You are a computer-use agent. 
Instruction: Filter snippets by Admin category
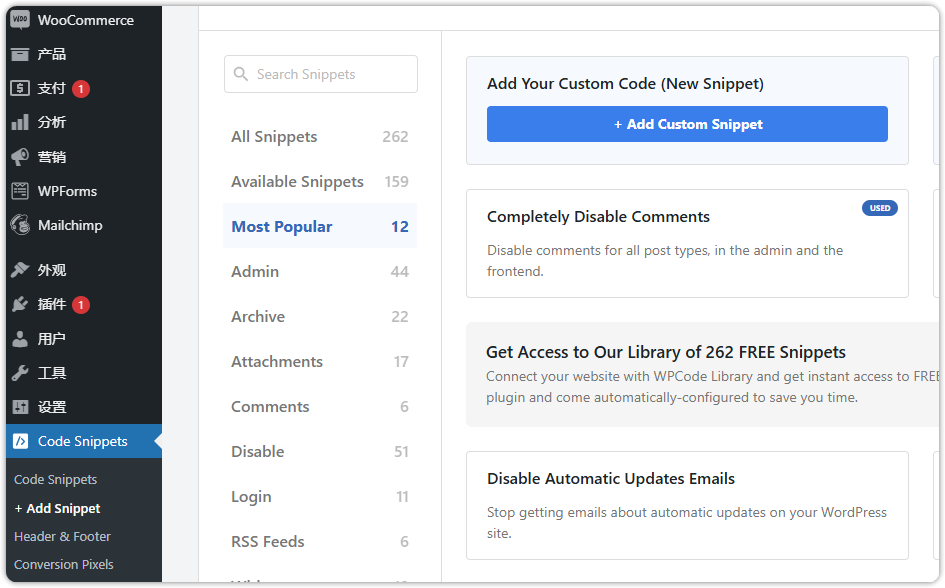click(x=320, y=272)
